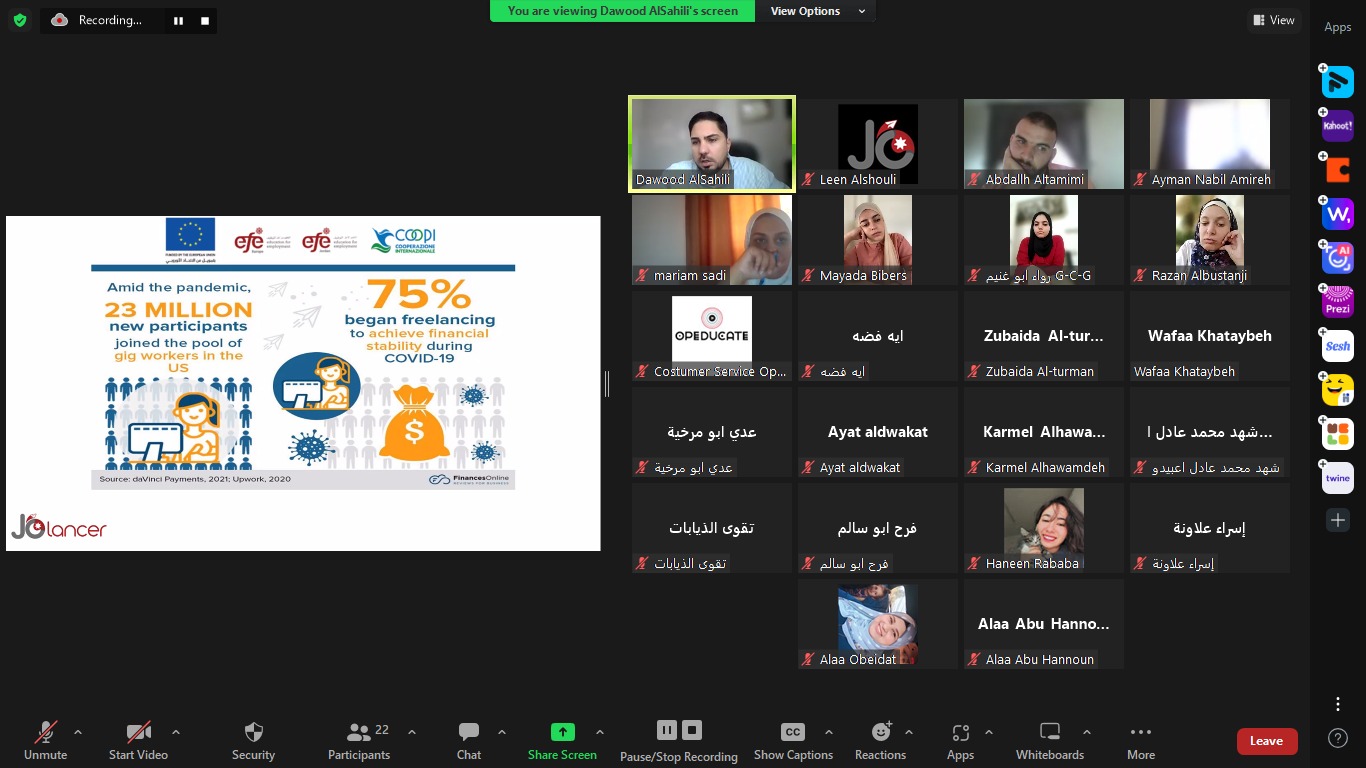Expand the arrow next to Participants
This screenshot has height=768, width=1366.
point(411,732)
